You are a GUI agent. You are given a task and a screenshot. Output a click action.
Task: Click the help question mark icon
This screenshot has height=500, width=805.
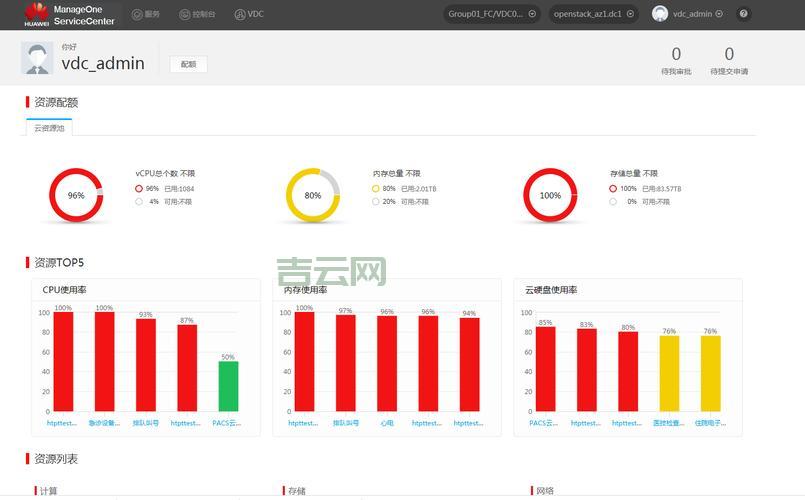(x=743, y=14)
